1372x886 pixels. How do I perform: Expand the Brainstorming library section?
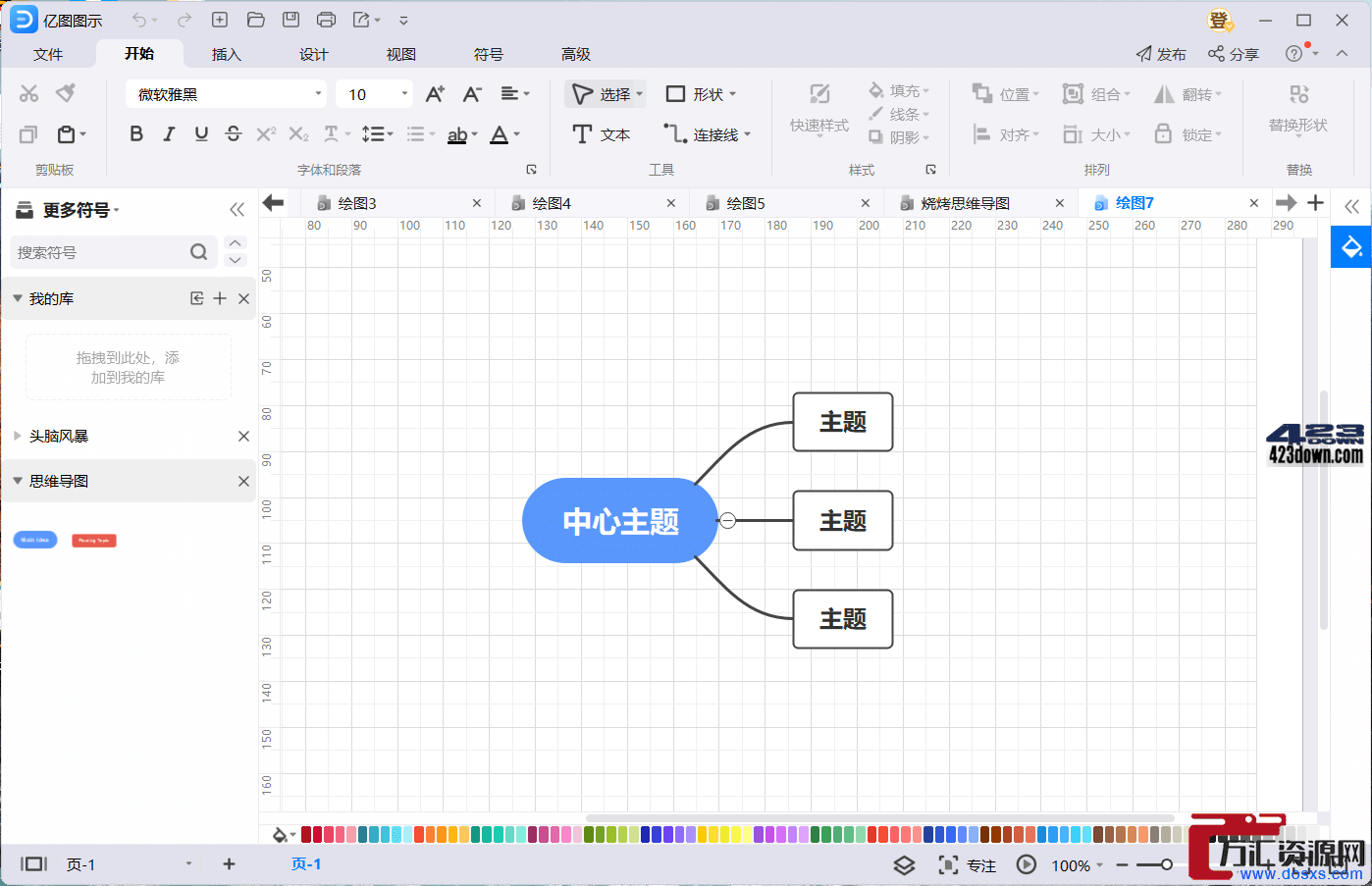point(18,436)
